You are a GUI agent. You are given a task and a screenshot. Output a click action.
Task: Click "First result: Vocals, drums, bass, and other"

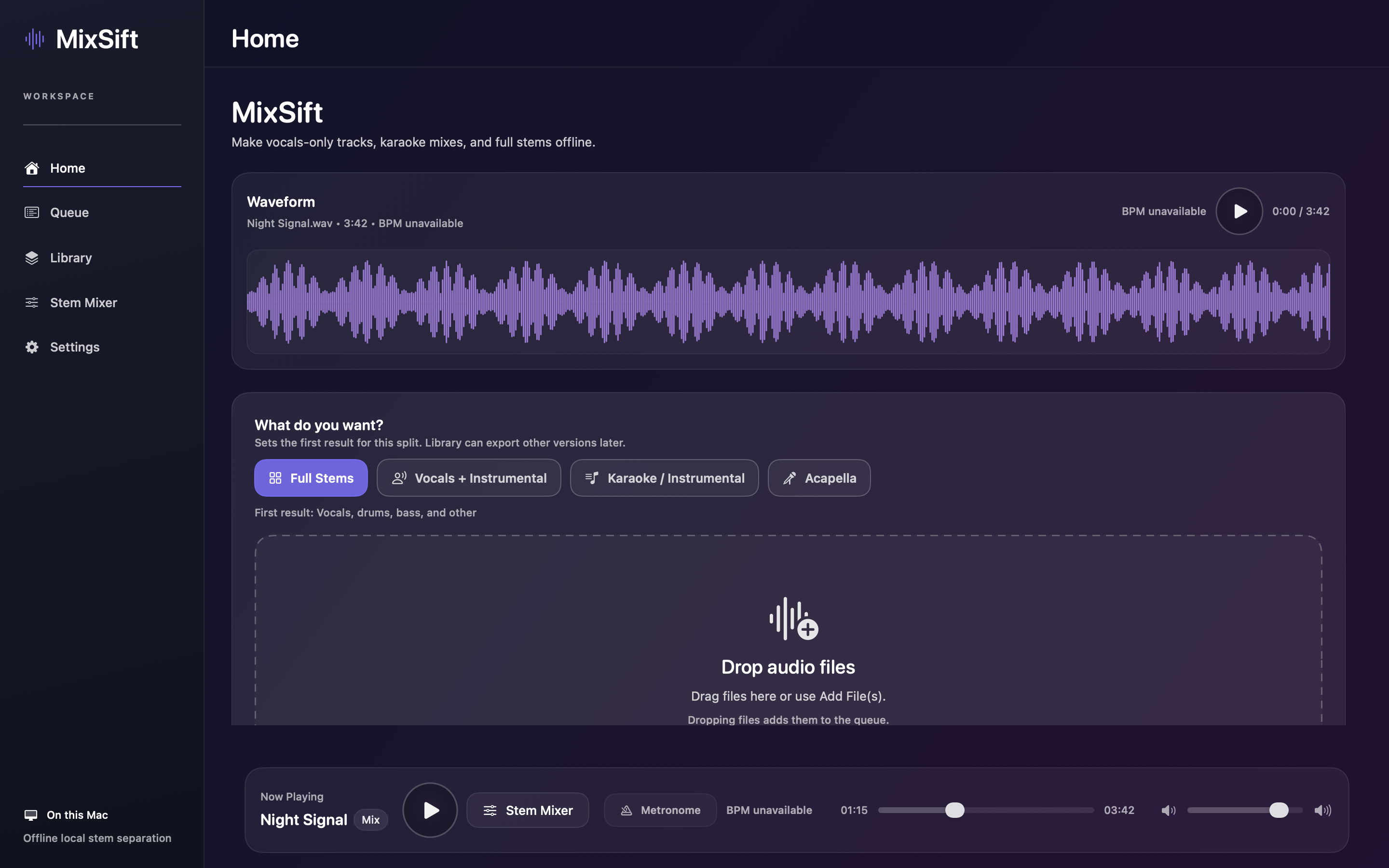click(x=366, y=513)
